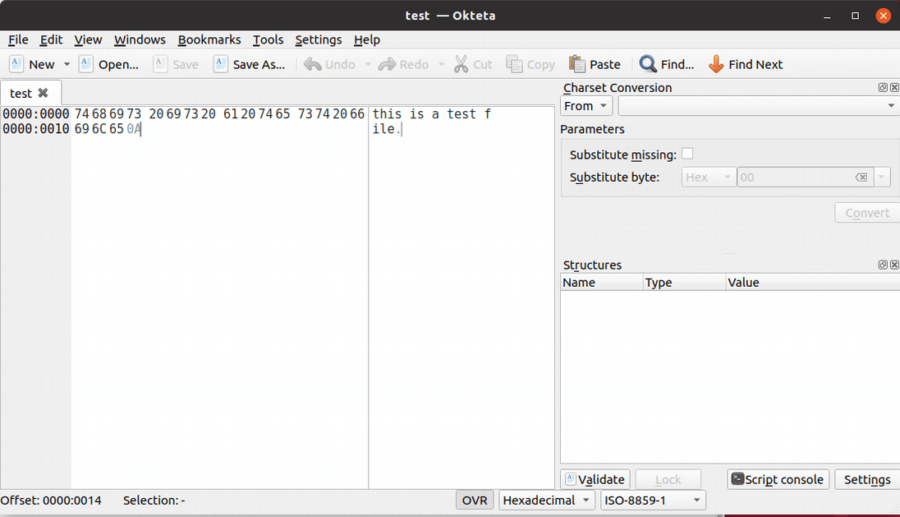This screenshot has height=517, width=900.
Task: Float the Structures panel icon
Action: pyautogui.click(x=883, y=265)
